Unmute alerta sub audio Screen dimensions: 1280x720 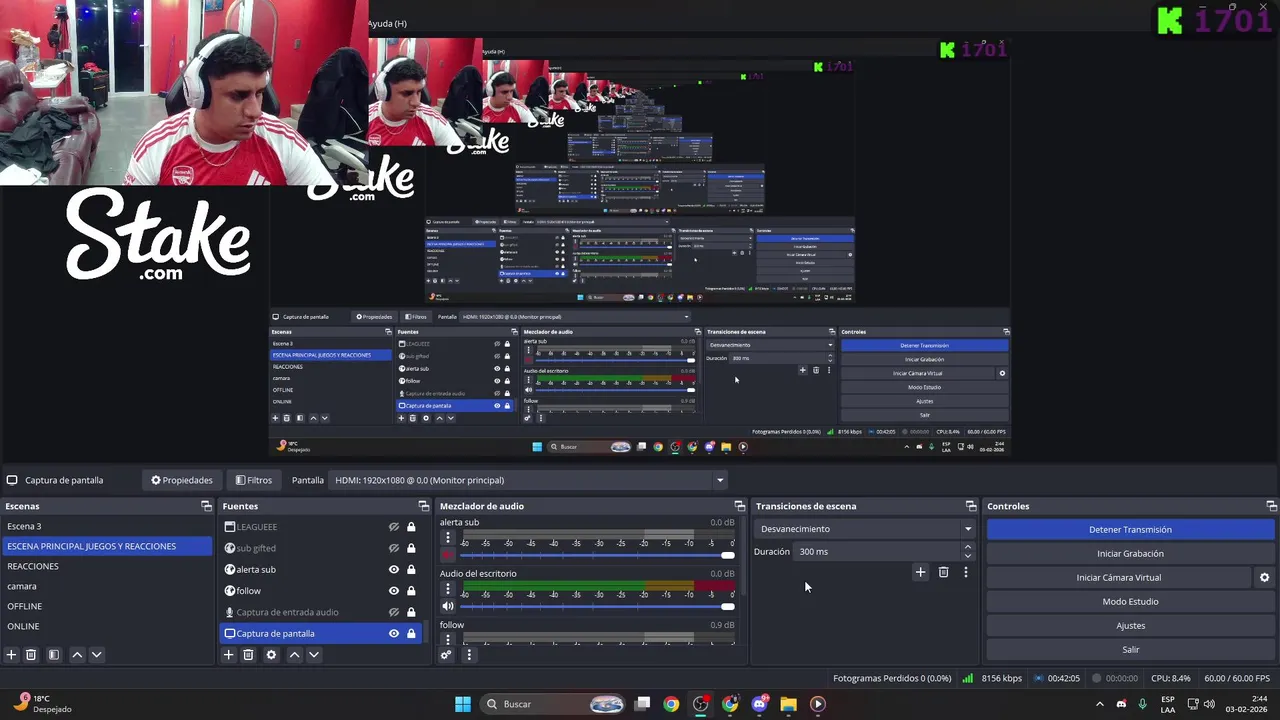[x=448, y=555]
